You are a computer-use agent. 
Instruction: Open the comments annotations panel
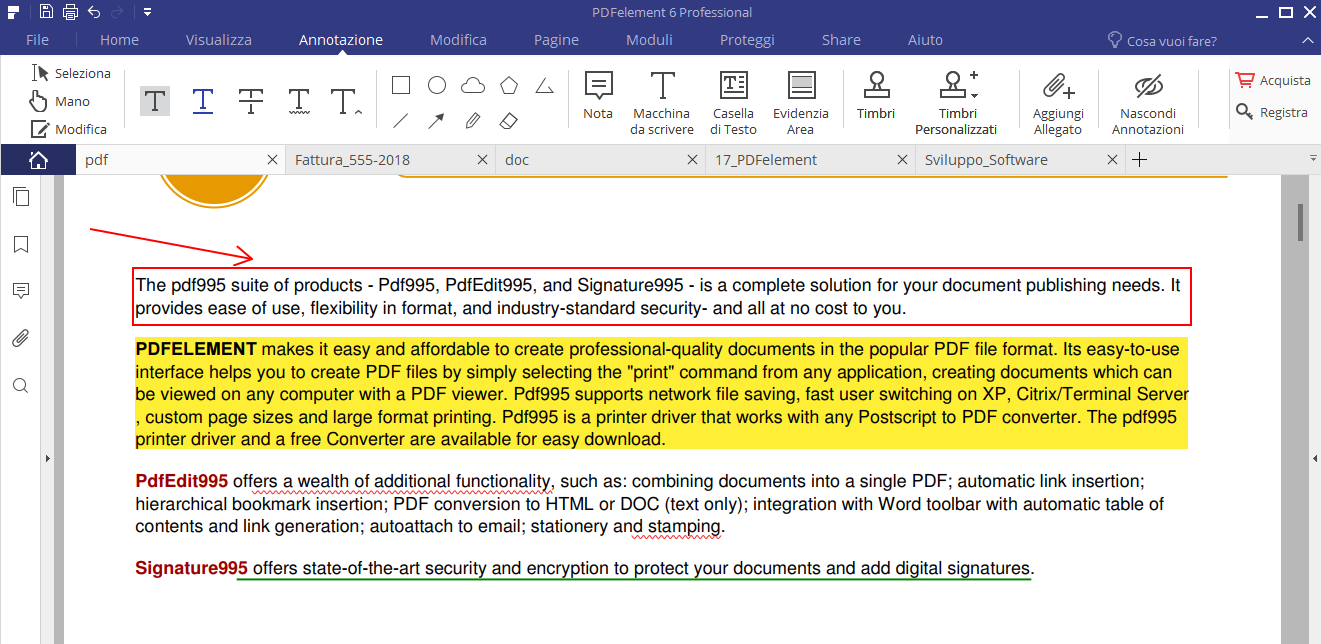tap(20, 291)
